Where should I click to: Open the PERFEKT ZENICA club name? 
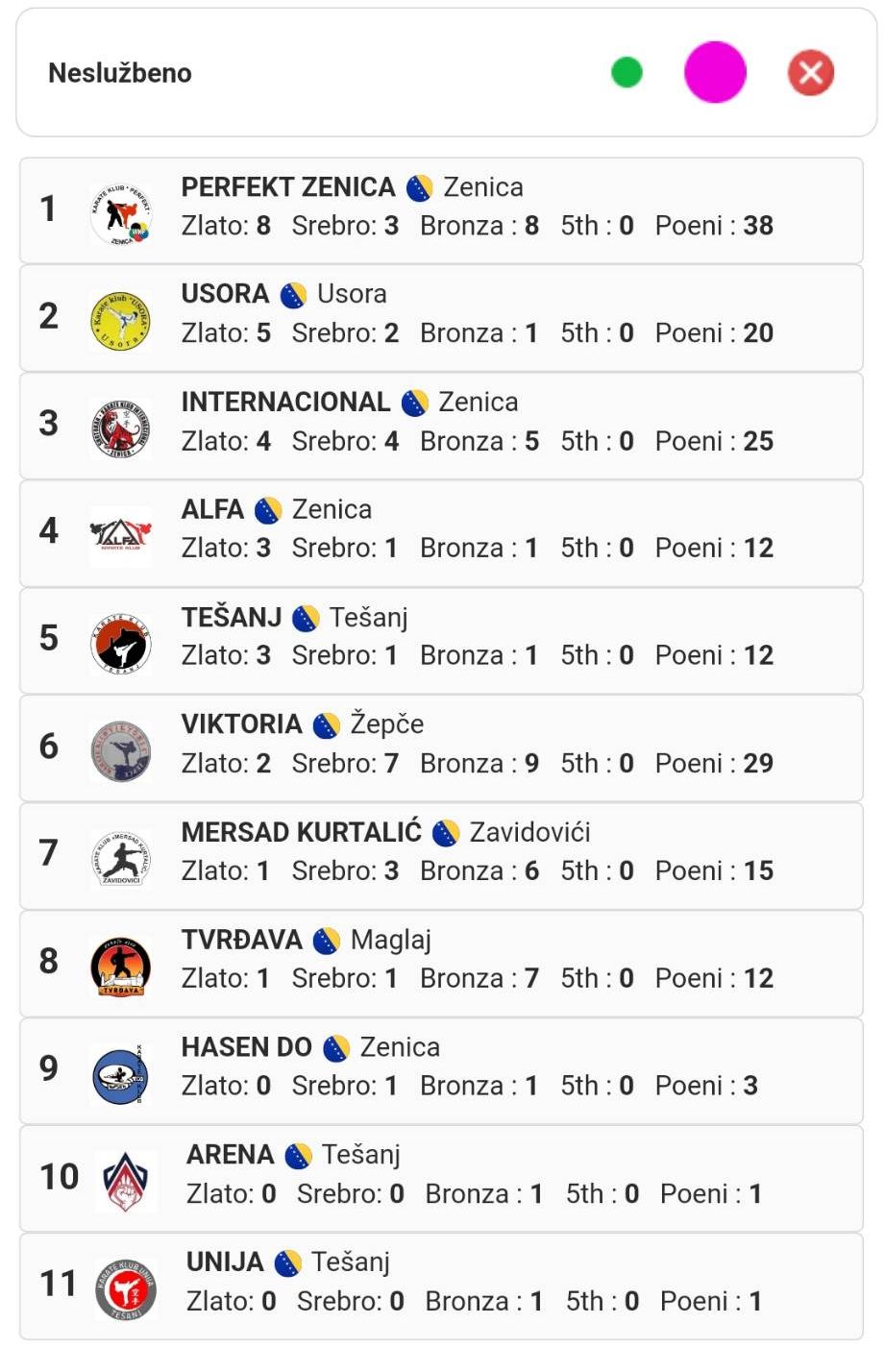point(288,186)
